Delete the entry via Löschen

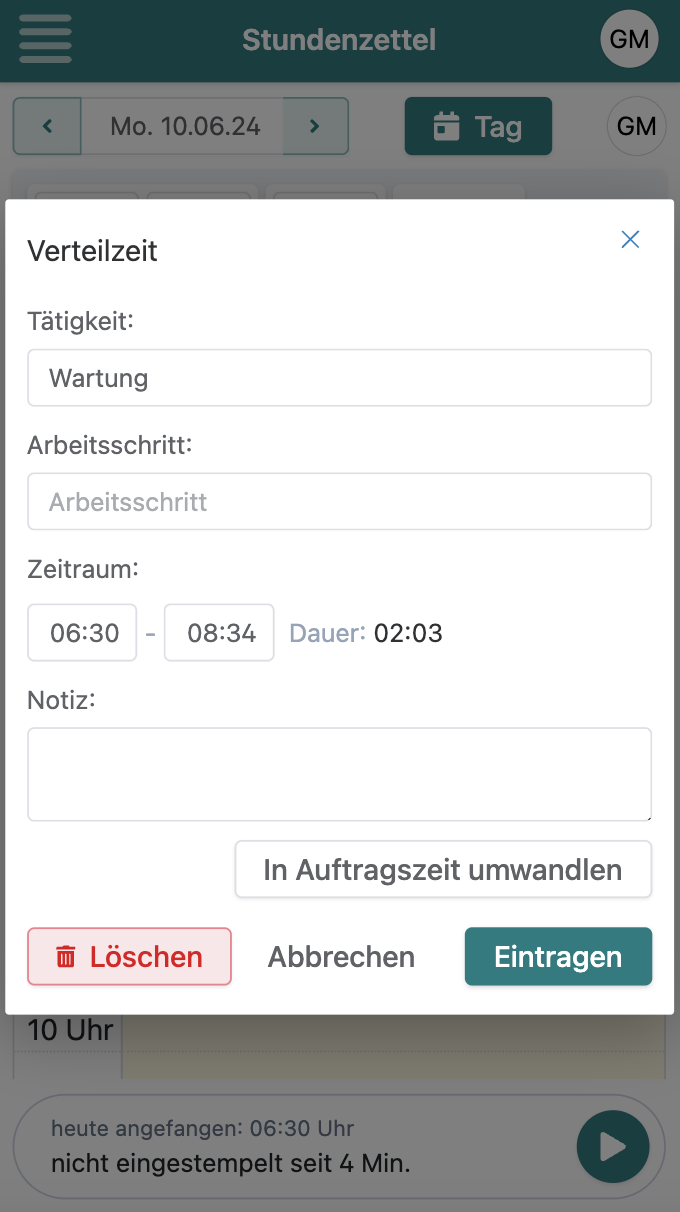click(129, 957)
